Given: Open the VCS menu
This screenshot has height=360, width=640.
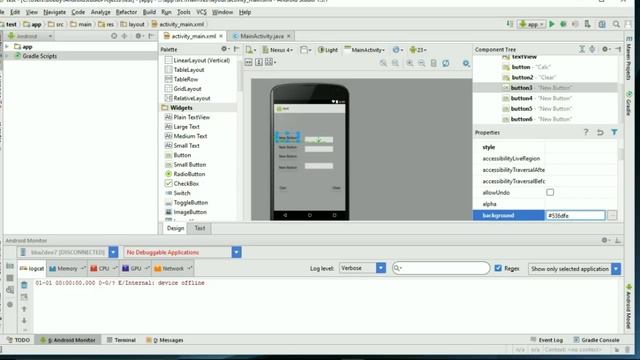Looking at the screenshot, I should coord(201,12).
